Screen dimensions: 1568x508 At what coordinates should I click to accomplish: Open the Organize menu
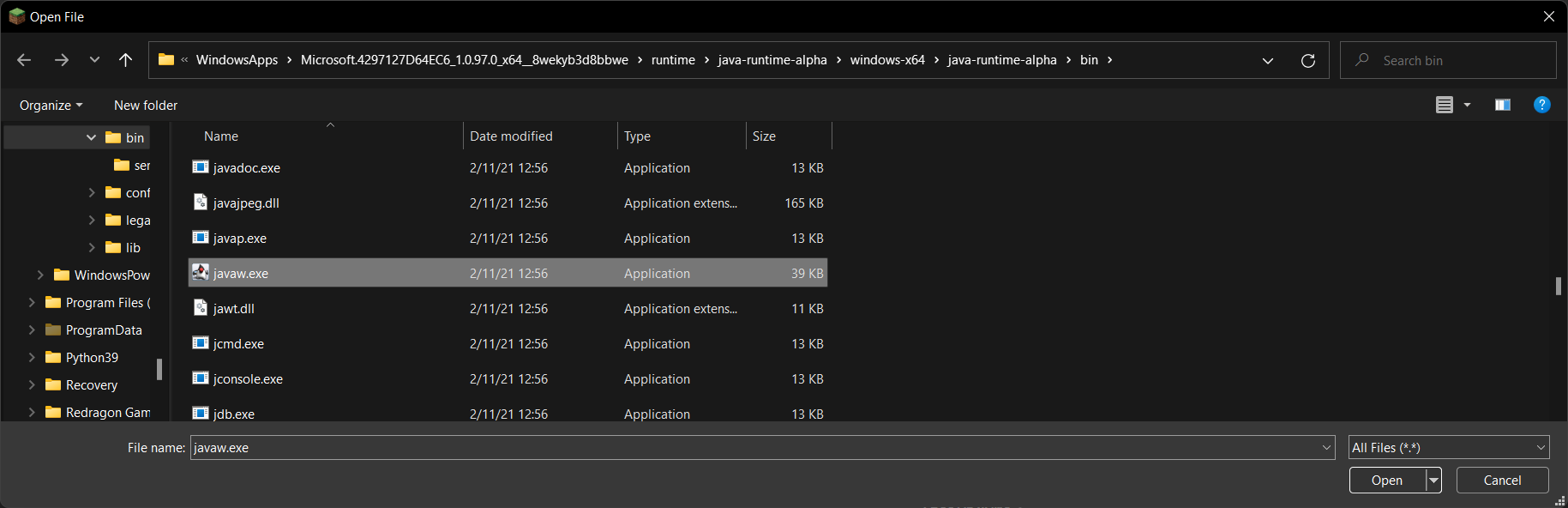click(51, 106)
